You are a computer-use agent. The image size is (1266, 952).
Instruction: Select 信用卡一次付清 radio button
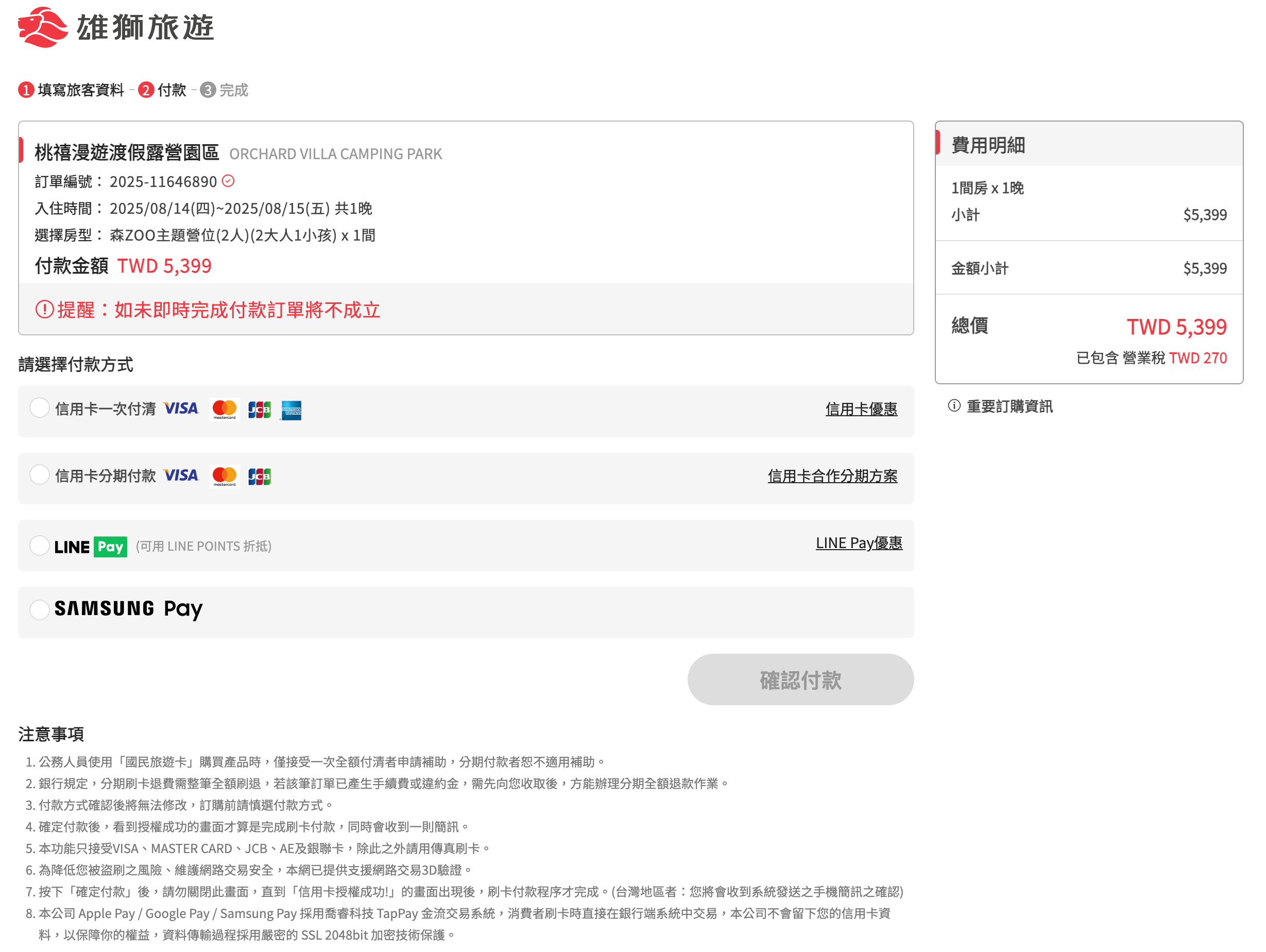pos(40,408)
